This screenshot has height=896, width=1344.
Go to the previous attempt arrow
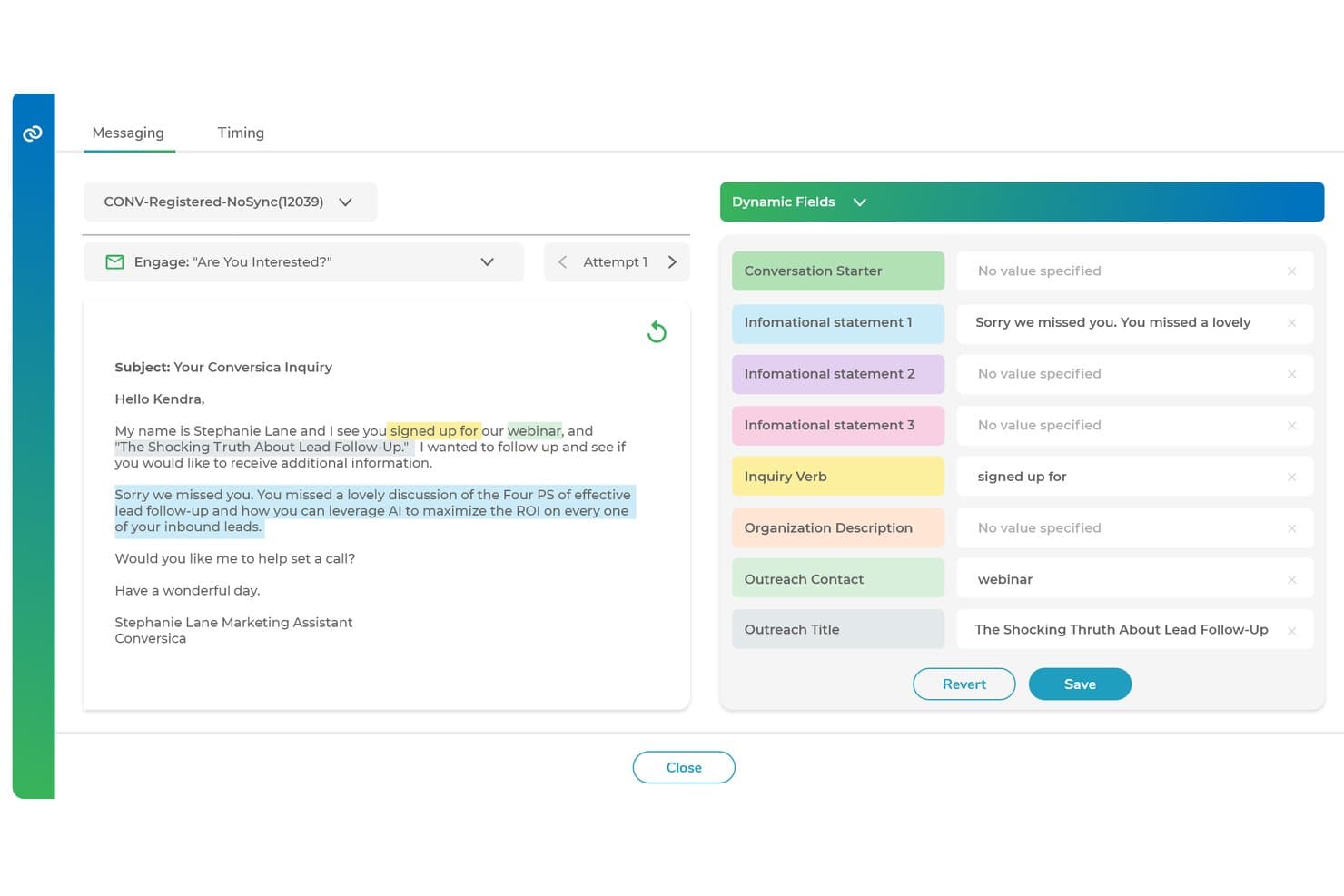562,262
